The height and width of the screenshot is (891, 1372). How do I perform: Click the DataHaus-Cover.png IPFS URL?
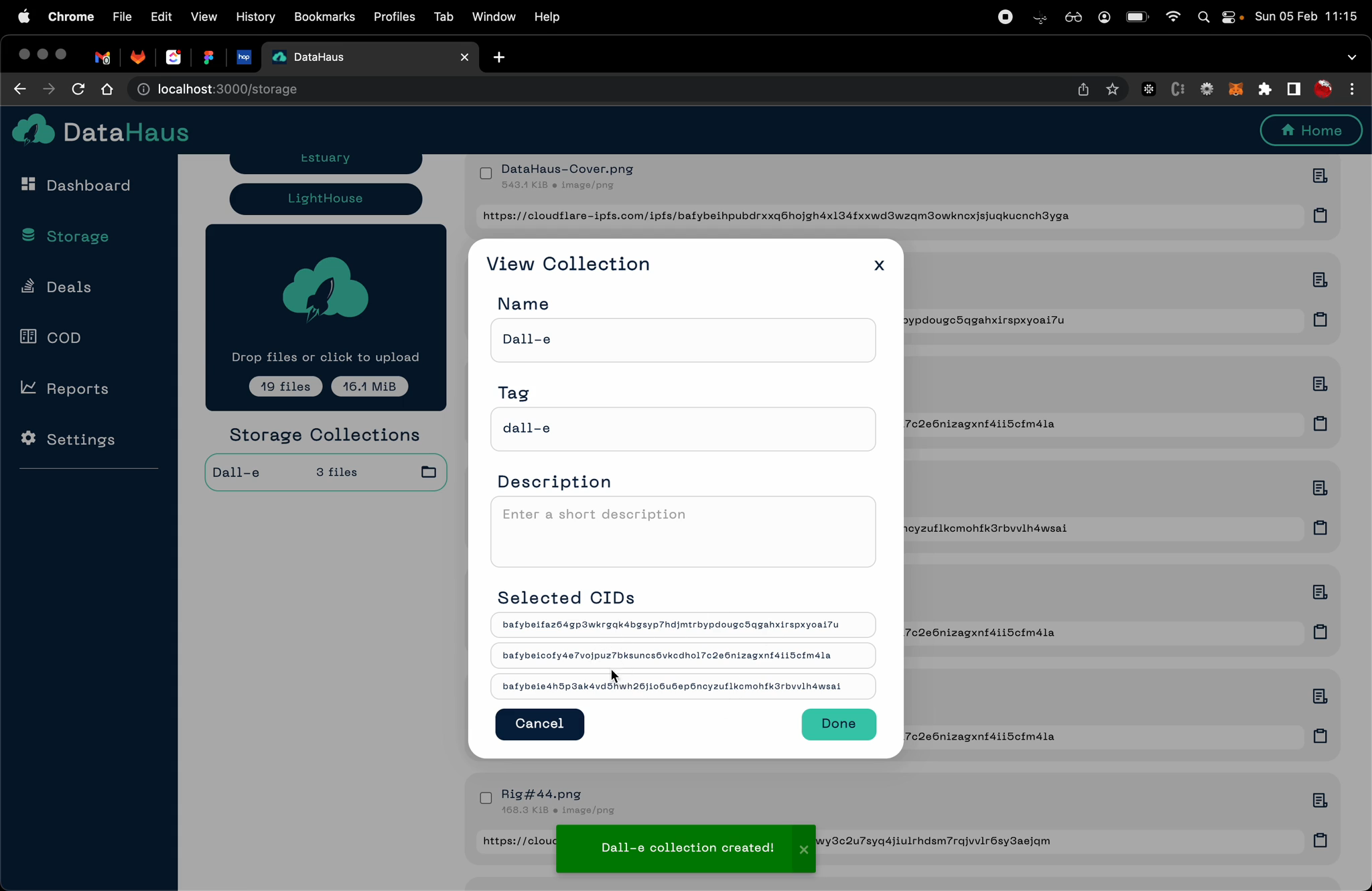point(776,216)
